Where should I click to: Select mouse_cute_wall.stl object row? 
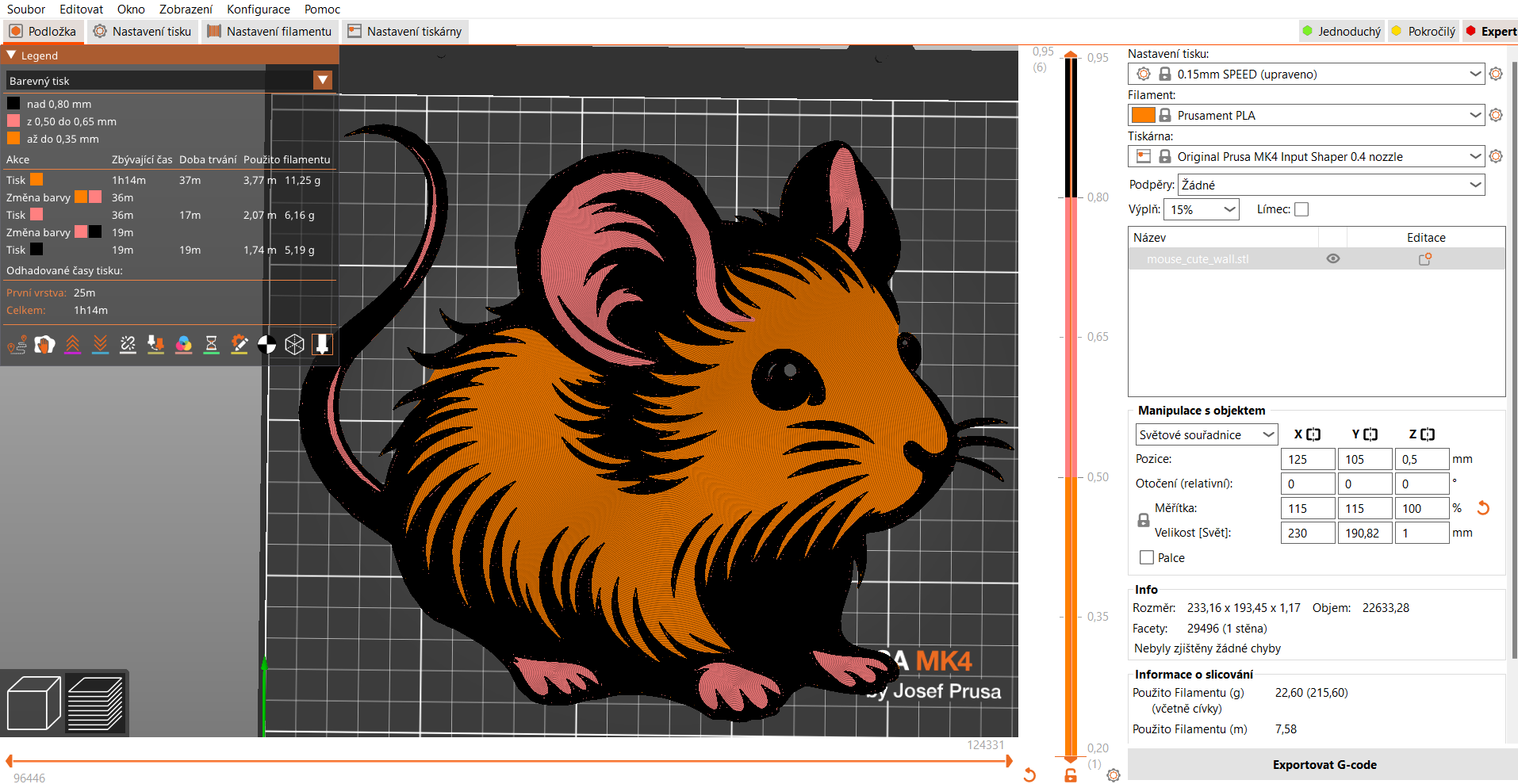click(x=1317, y=259)
